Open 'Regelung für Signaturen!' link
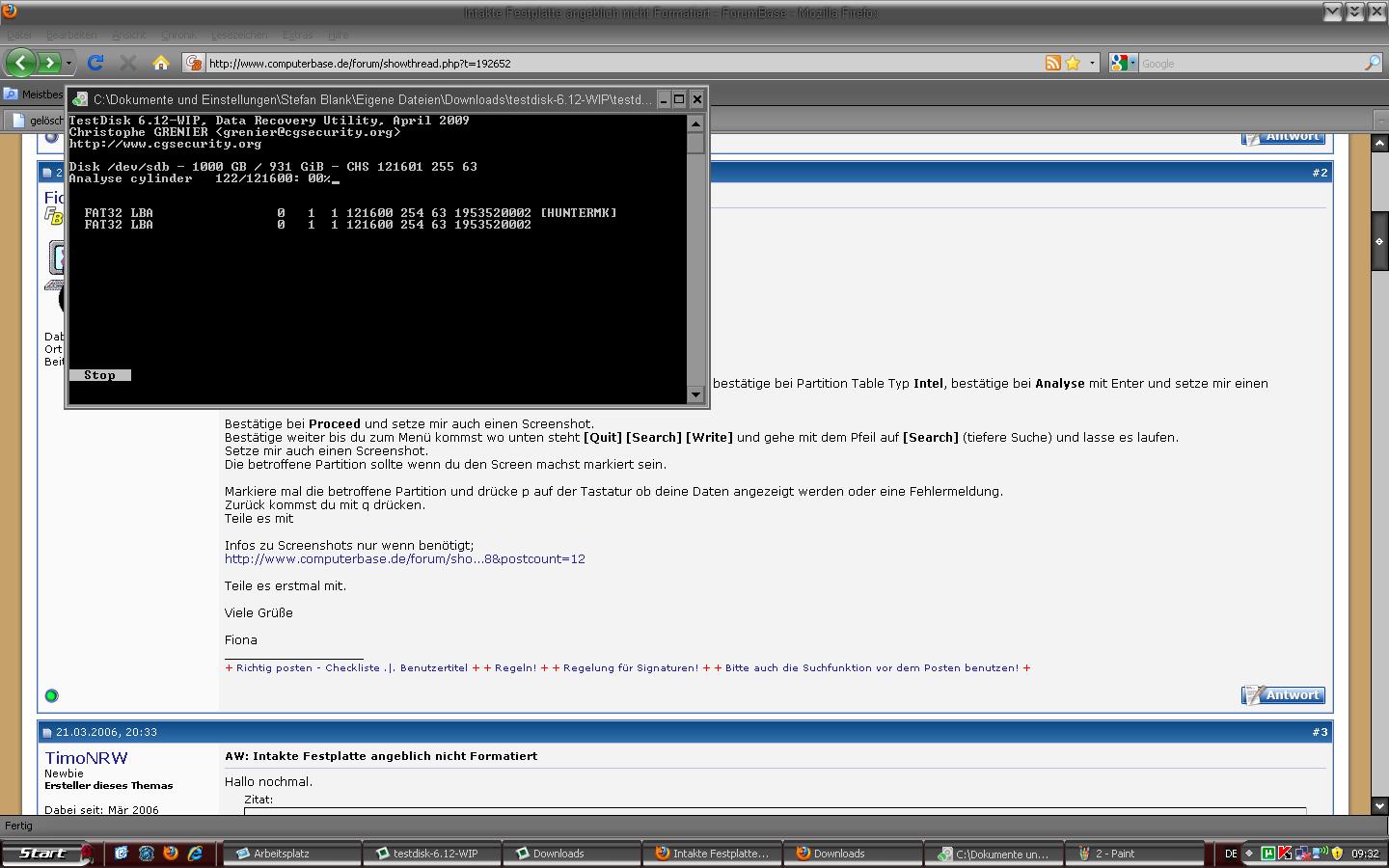Image resolution: width=1389 pixels, height=868 pixels. coord(631,667)
